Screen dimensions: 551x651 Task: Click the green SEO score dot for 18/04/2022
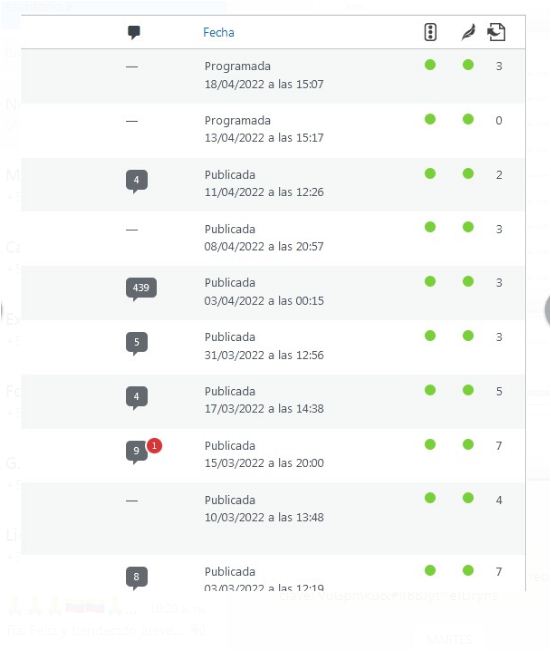click(x=430, y=65)
